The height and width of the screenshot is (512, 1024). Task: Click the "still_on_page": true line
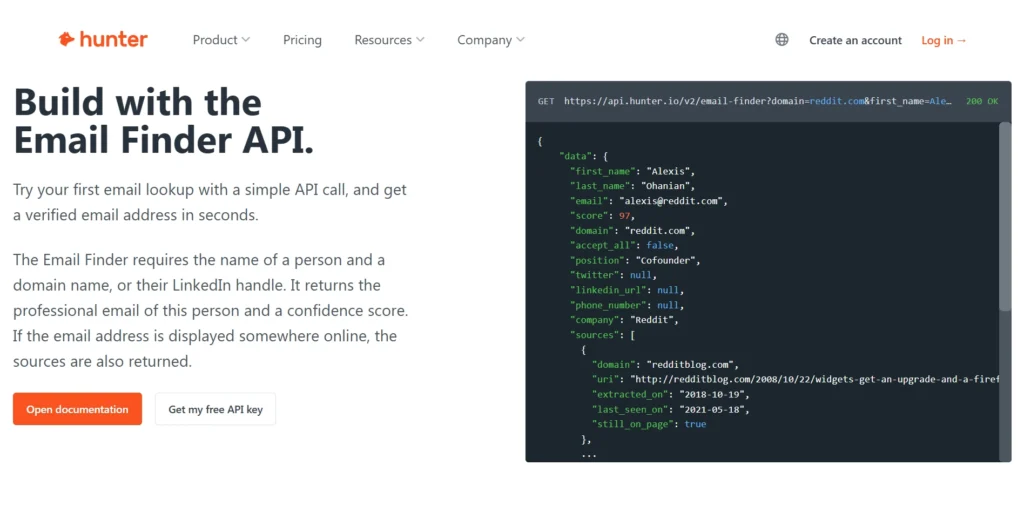649,424
